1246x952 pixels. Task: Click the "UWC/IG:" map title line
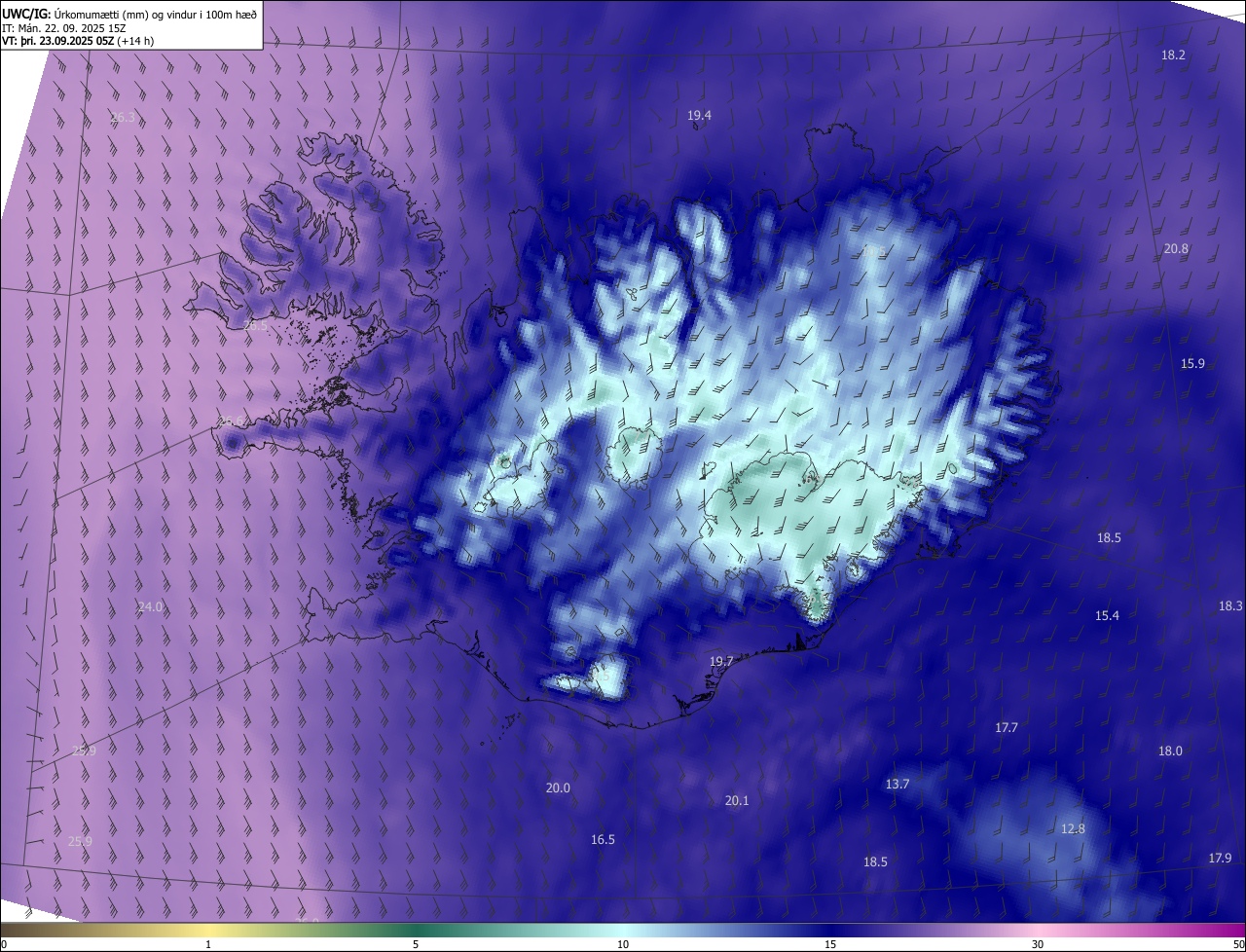click(129, 14)
